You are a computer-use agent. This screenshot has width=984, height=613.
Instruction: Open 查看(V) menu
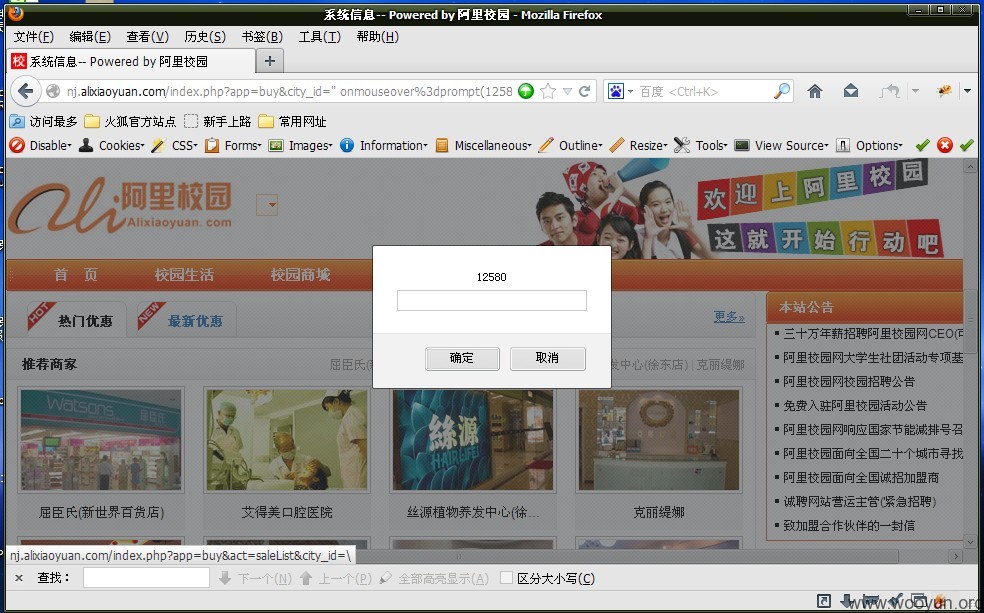point(147,37)
